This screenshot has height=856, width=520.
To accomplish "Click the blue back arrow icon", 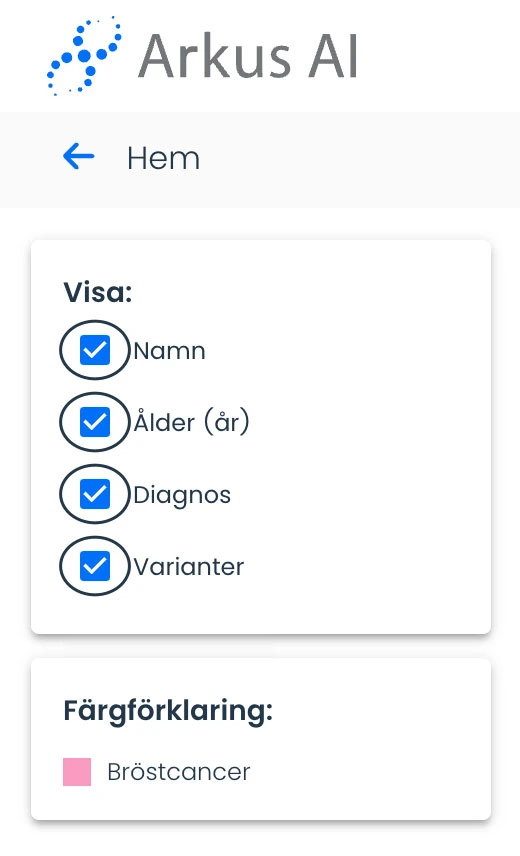I will [x=79, y=157].
